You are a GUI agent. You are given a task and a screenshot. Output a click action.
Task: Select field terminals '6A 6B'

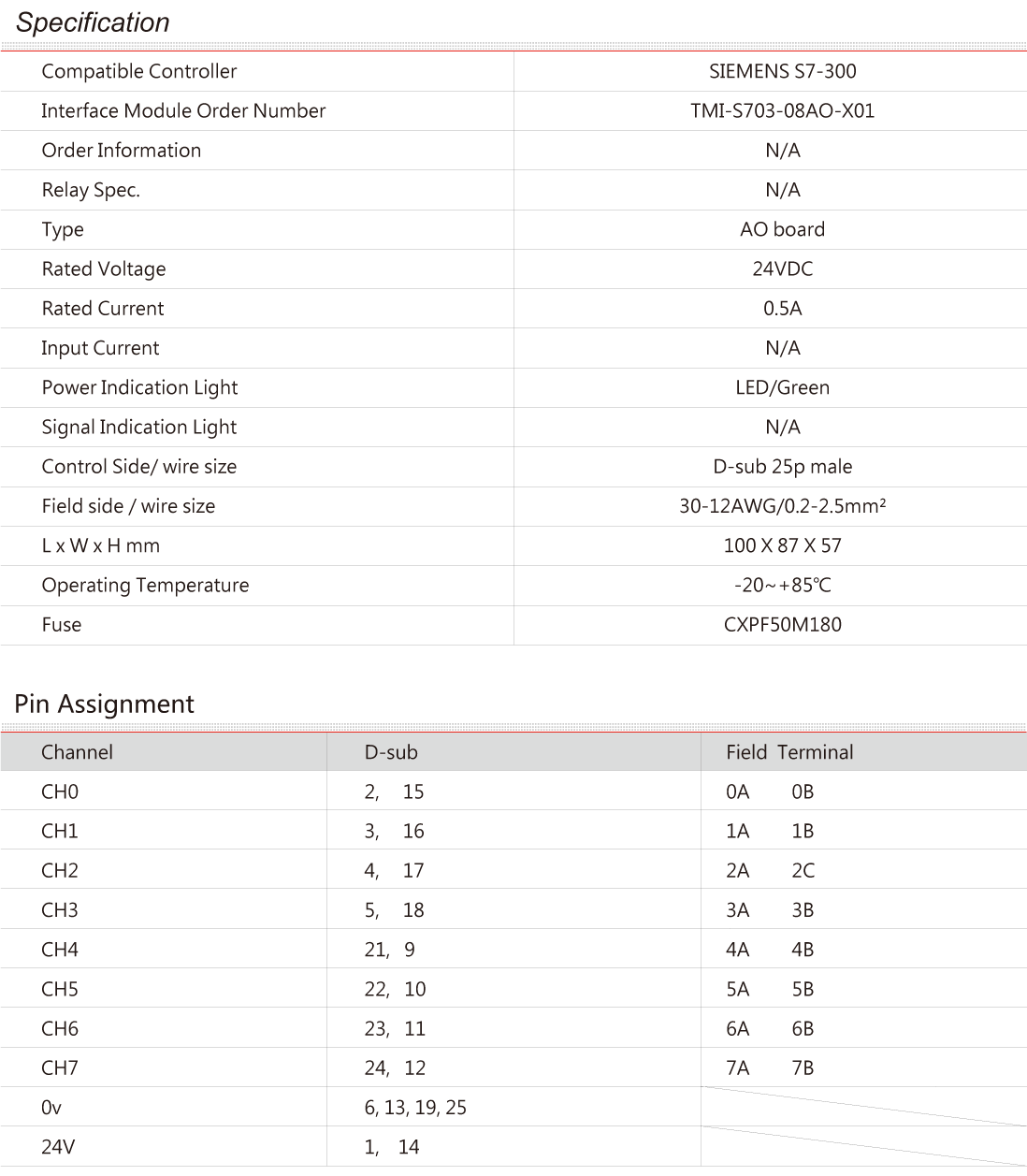click(x=770, y=1028)
